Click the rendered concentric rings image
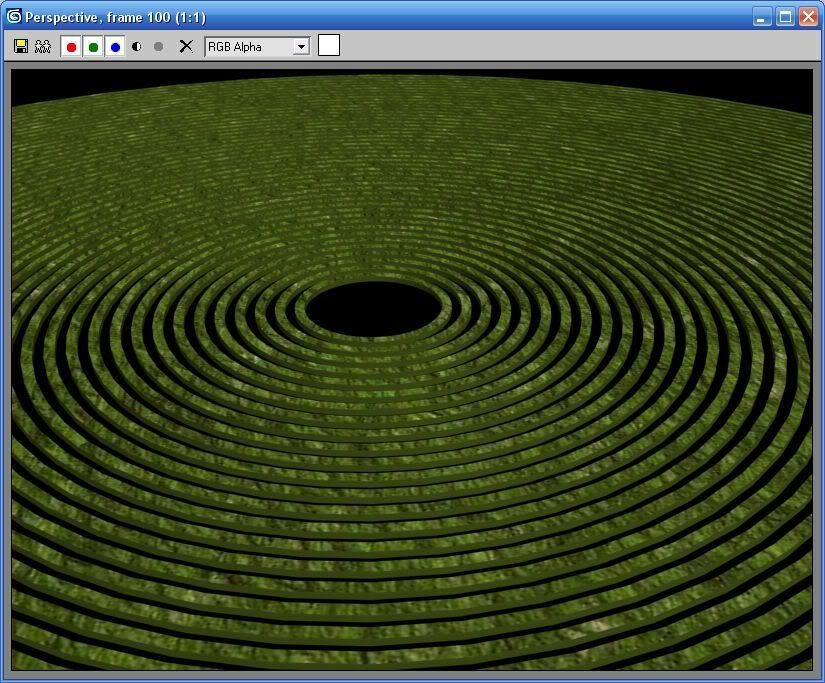This screenshot has width=825, height=683. tap(412, 369)
